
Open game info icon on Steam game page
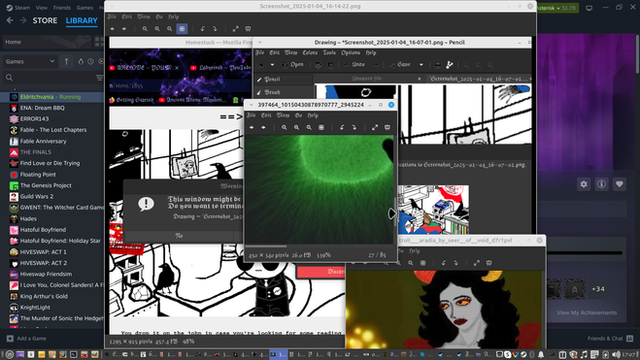601,184
